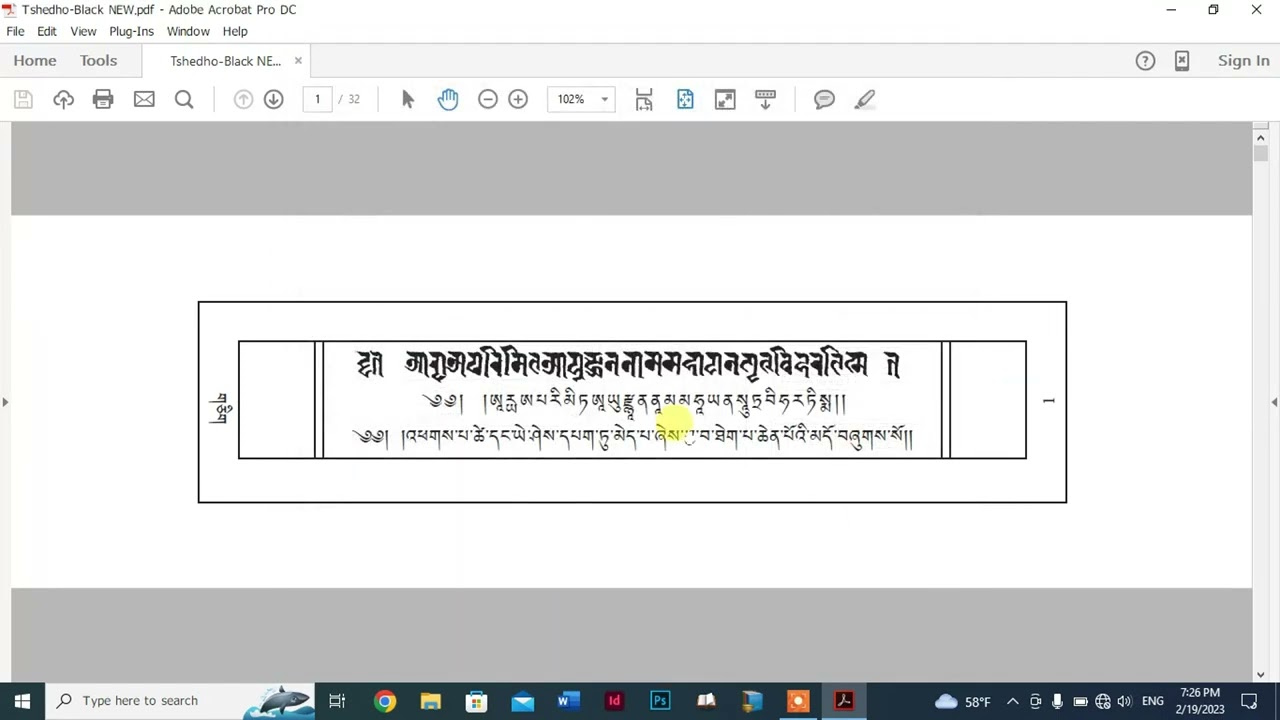Launch Google Chrome from taskbar

(385, 701)
